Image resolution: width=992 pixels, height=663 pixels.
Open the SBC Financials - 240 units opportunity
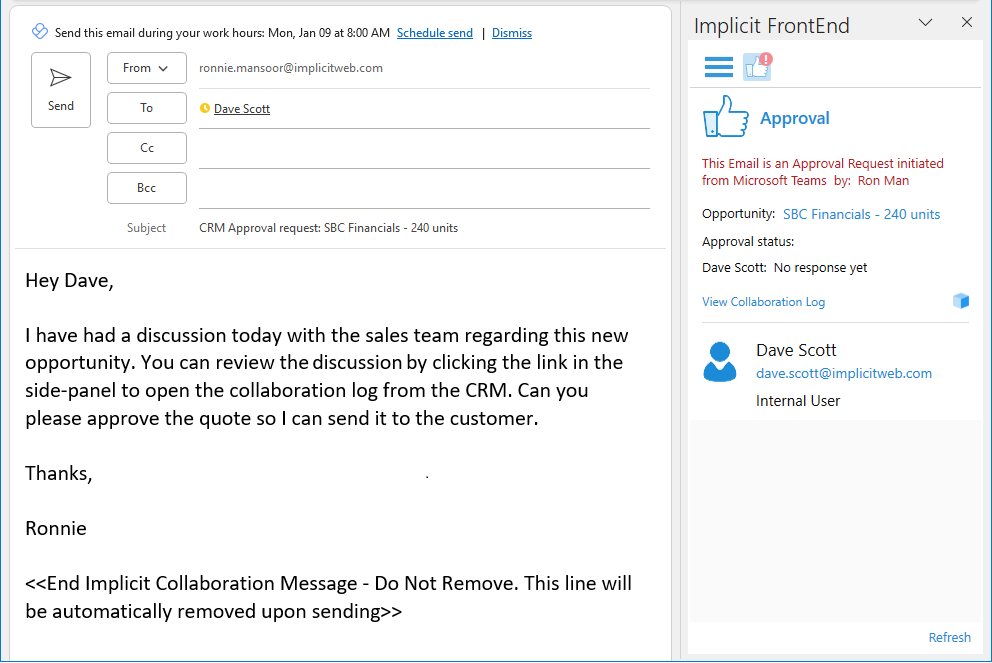(x=861, y=214)
